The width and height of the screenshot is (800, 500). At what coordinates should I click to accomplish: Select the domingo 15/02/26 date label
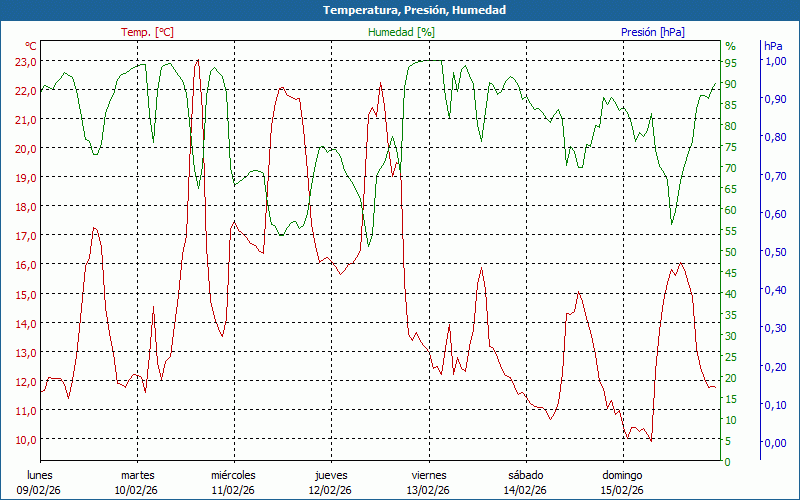pos(622,482)
